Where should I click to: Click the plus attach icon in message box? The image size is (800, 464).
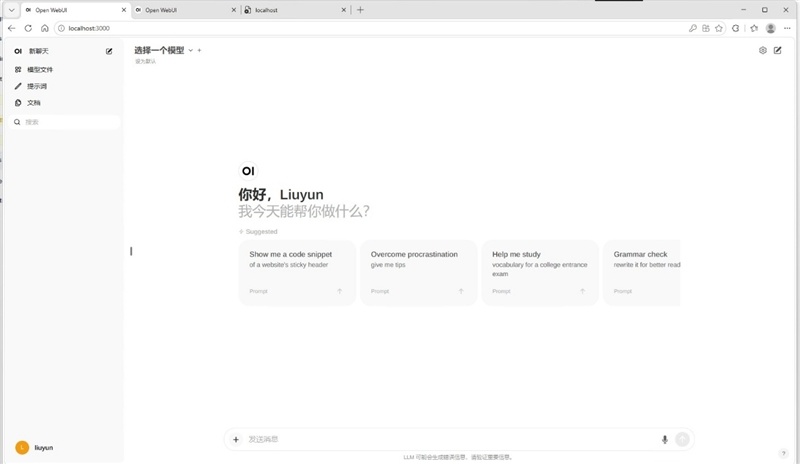[236, 439]
